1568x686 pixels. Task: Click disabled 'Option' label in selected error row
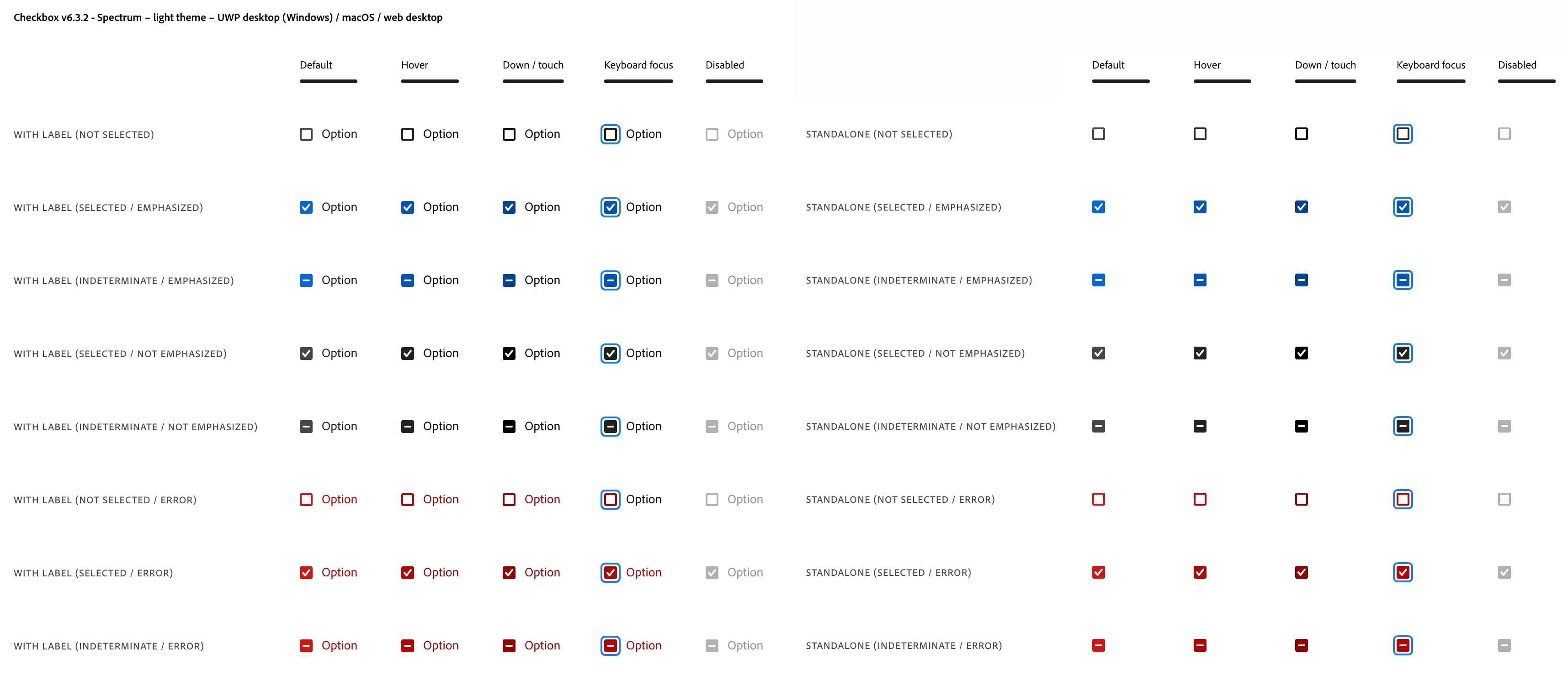coord(745,572)
